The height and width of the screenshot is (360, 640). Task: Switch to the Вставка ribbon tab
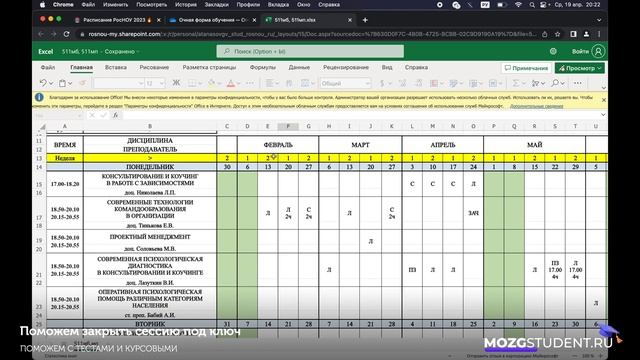(116, 67)
